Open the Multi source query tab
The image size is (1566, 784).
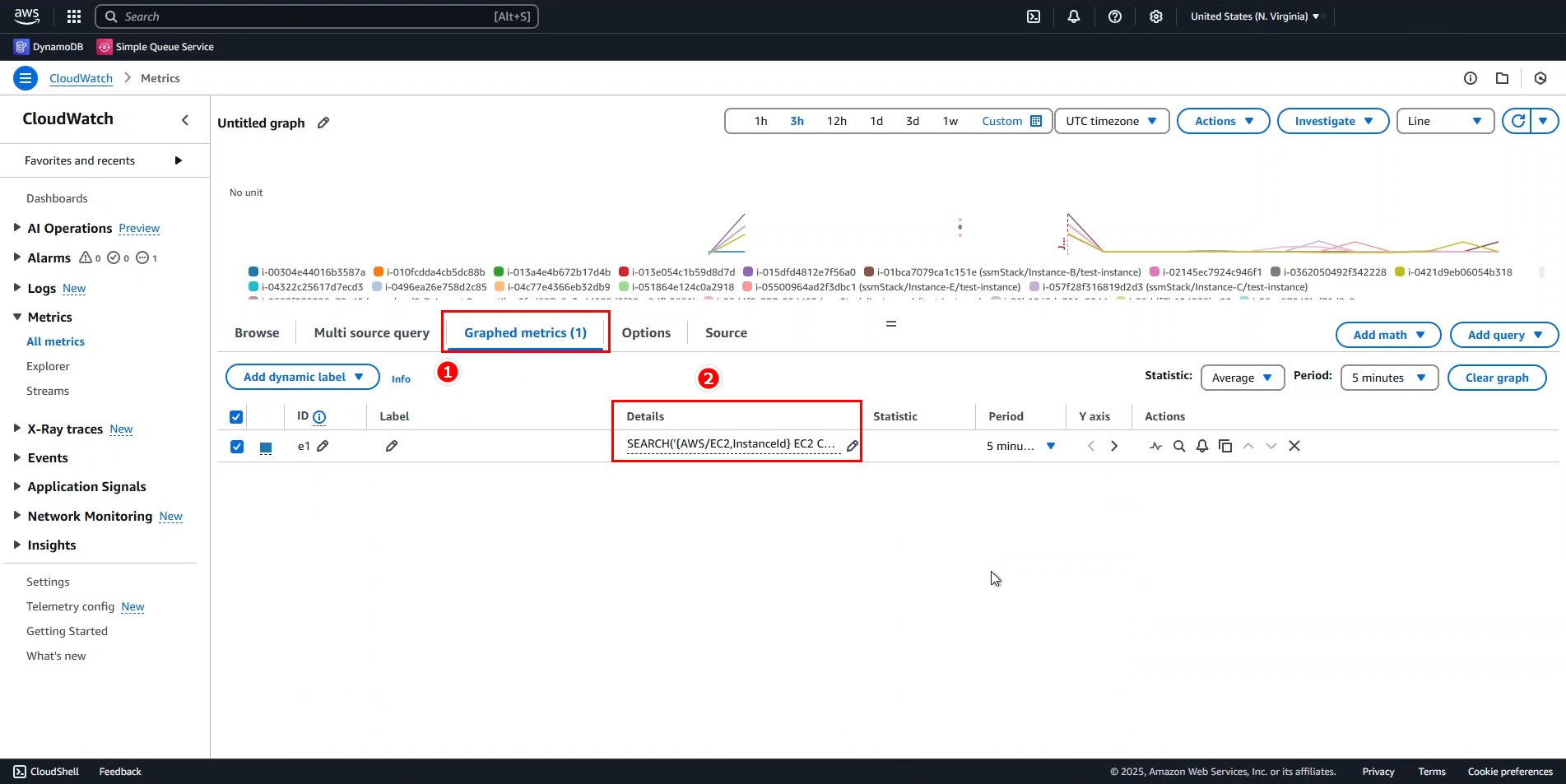coord(371,332)
